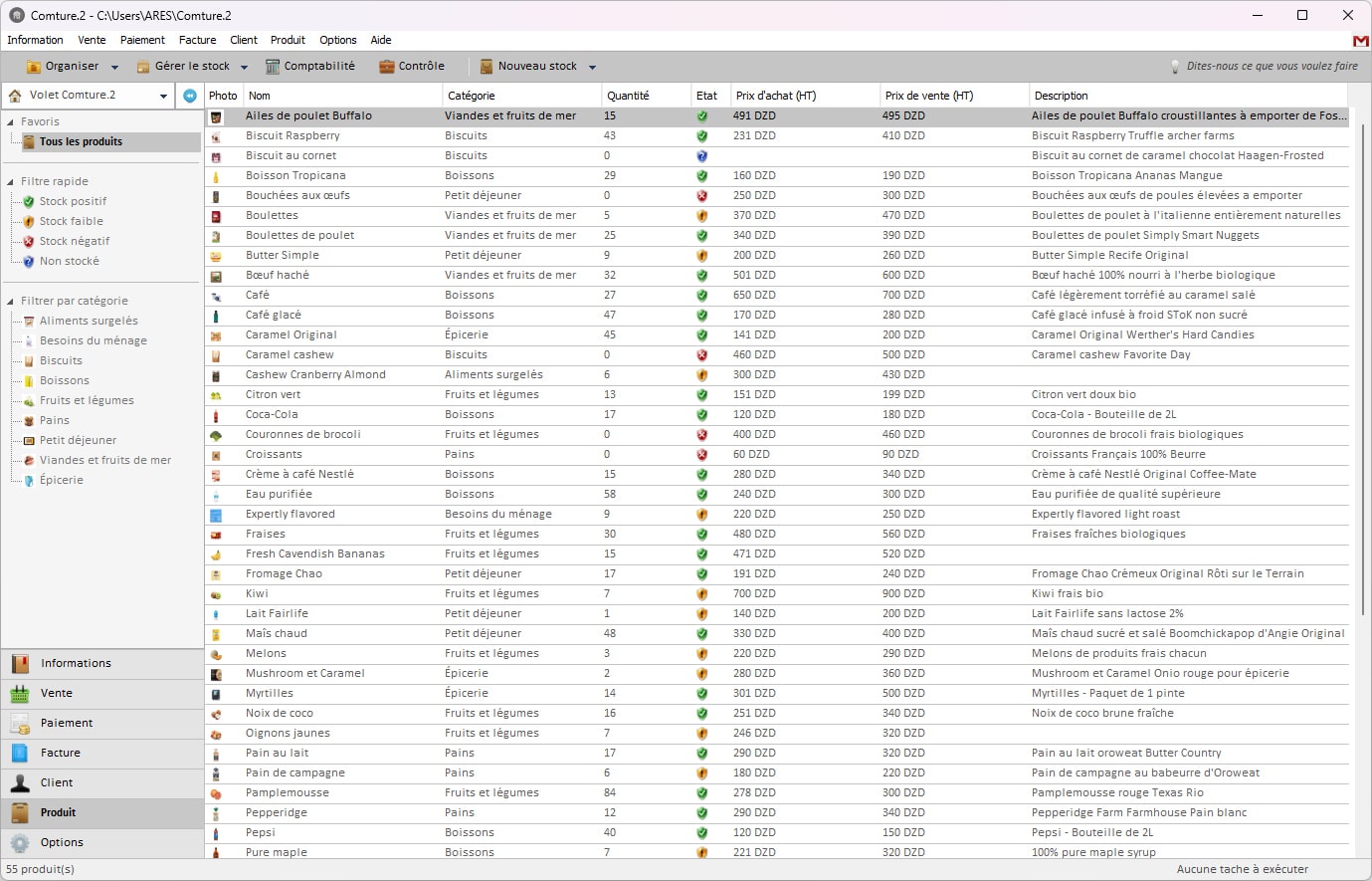The height and width of the screenshot is (881, 1372).
Task: Click the Comptabilité toolbar icon
Action: pos(273,67)
